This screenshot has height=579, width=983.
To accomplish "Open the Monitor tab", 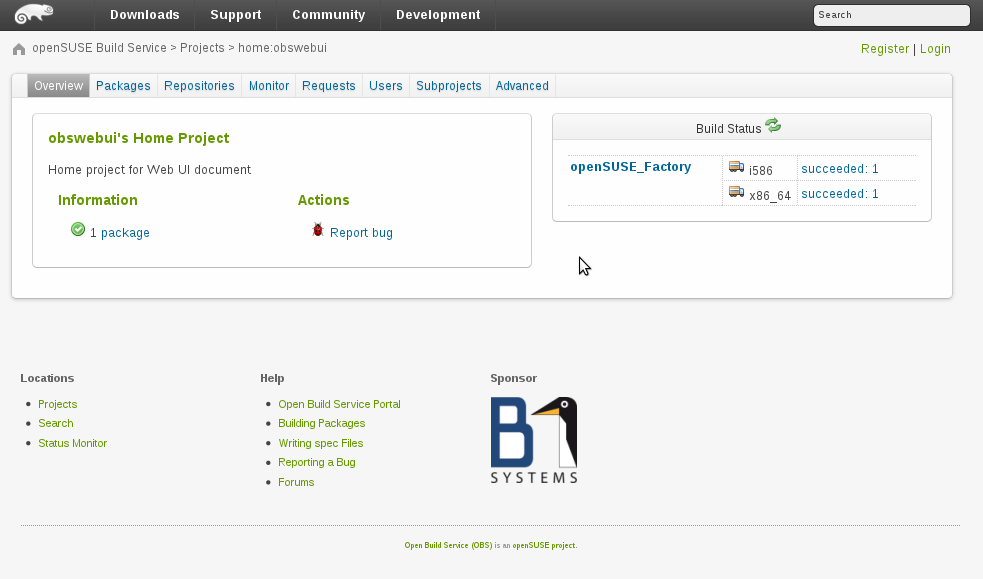I will [x=269, y=86].
